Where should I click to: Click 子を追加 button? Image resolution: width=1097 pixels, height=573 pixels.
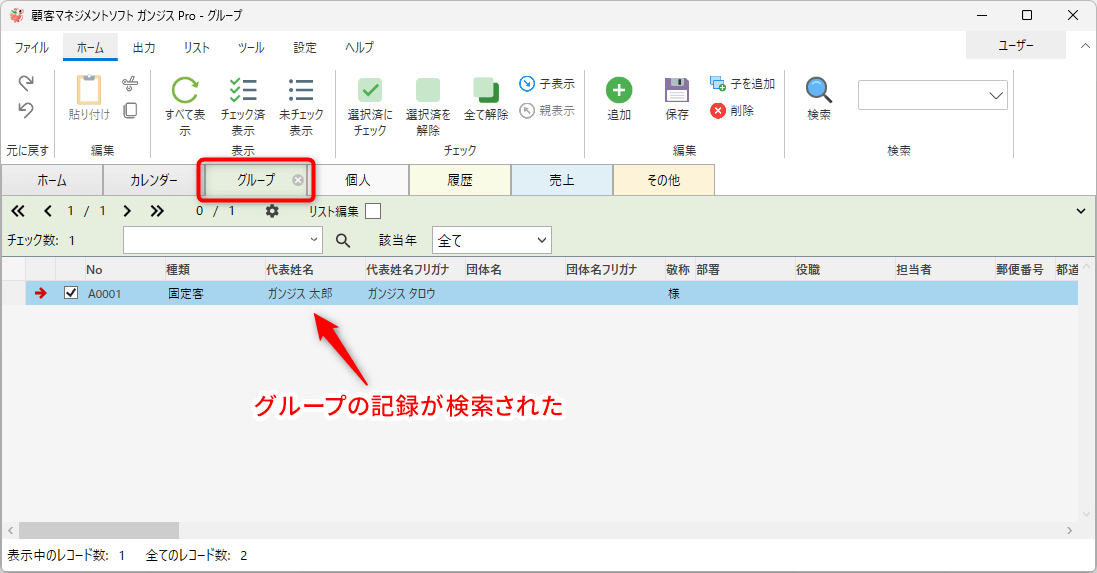[742, 84]
